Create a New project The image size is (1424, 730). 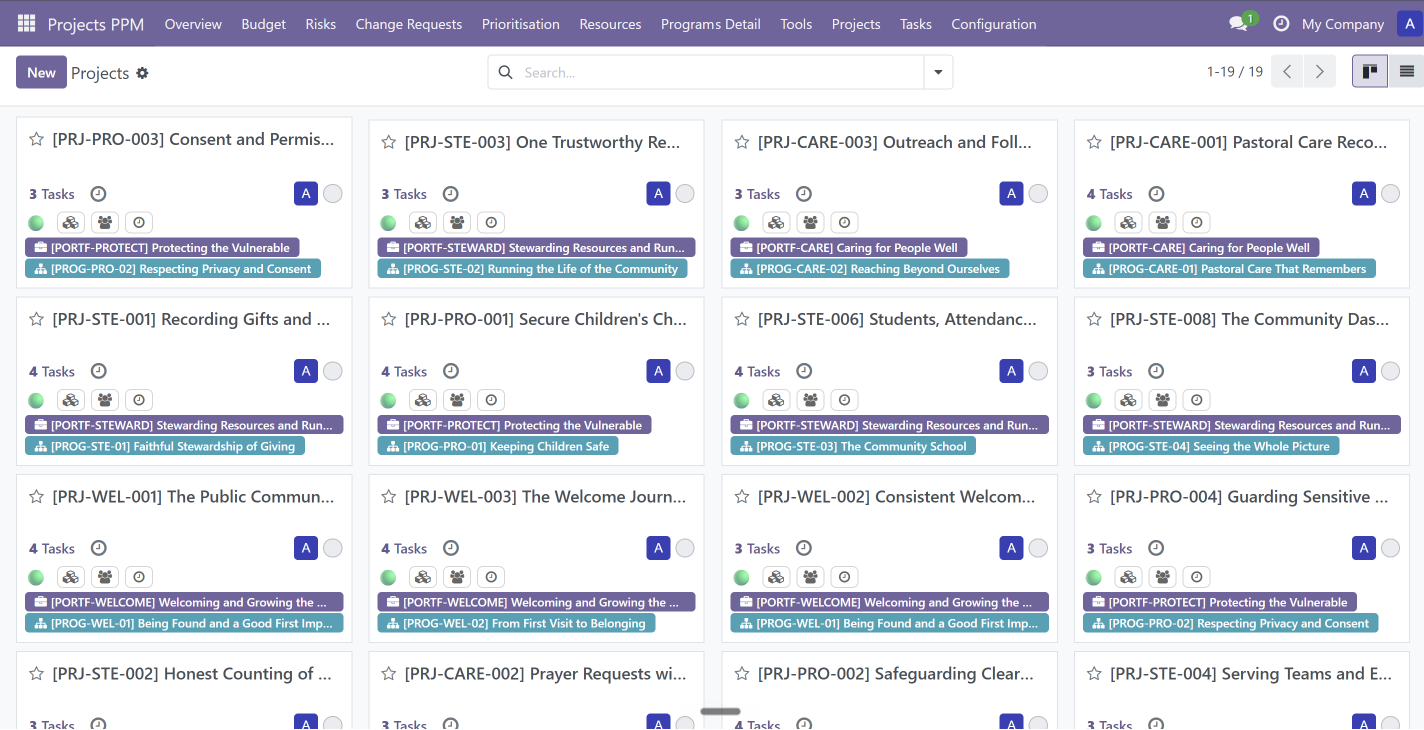41,72
